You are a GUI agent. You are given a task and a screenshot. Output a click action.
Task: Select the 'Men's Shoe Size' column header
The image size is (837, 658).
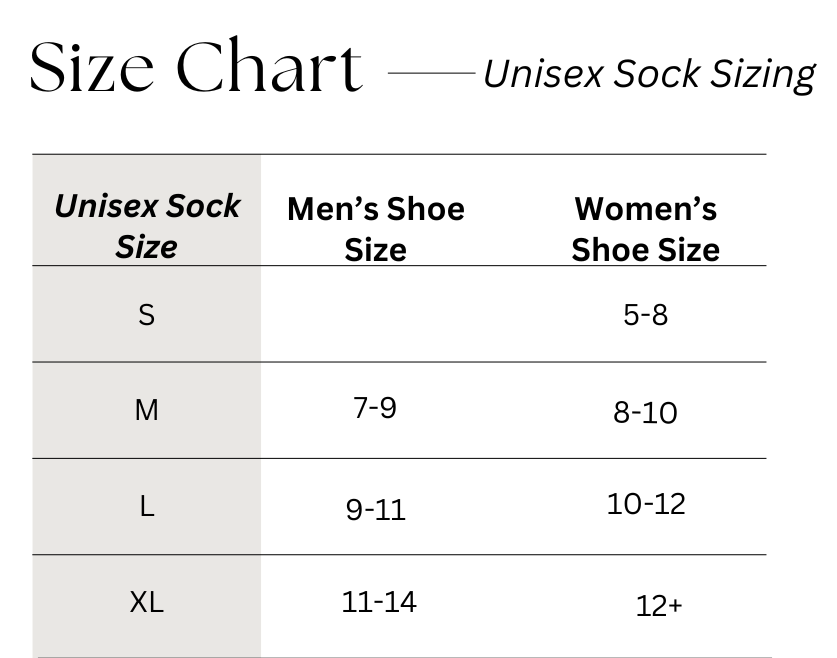pyautogui.click(x=376, y=229)
